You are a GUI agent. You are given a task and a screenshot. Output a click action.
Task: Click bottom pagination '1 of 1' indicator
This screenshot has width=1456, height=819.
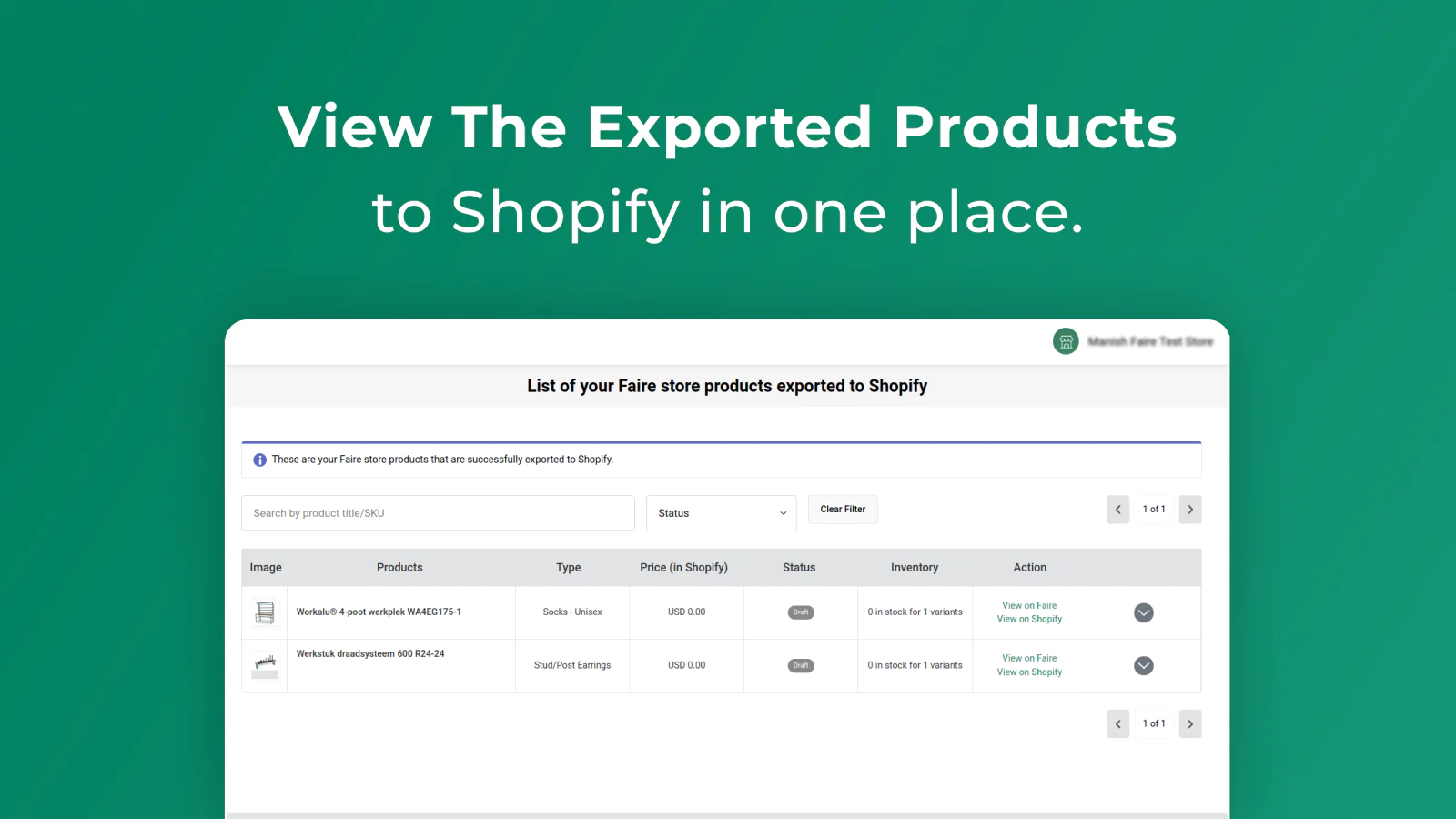point(1154,724)
